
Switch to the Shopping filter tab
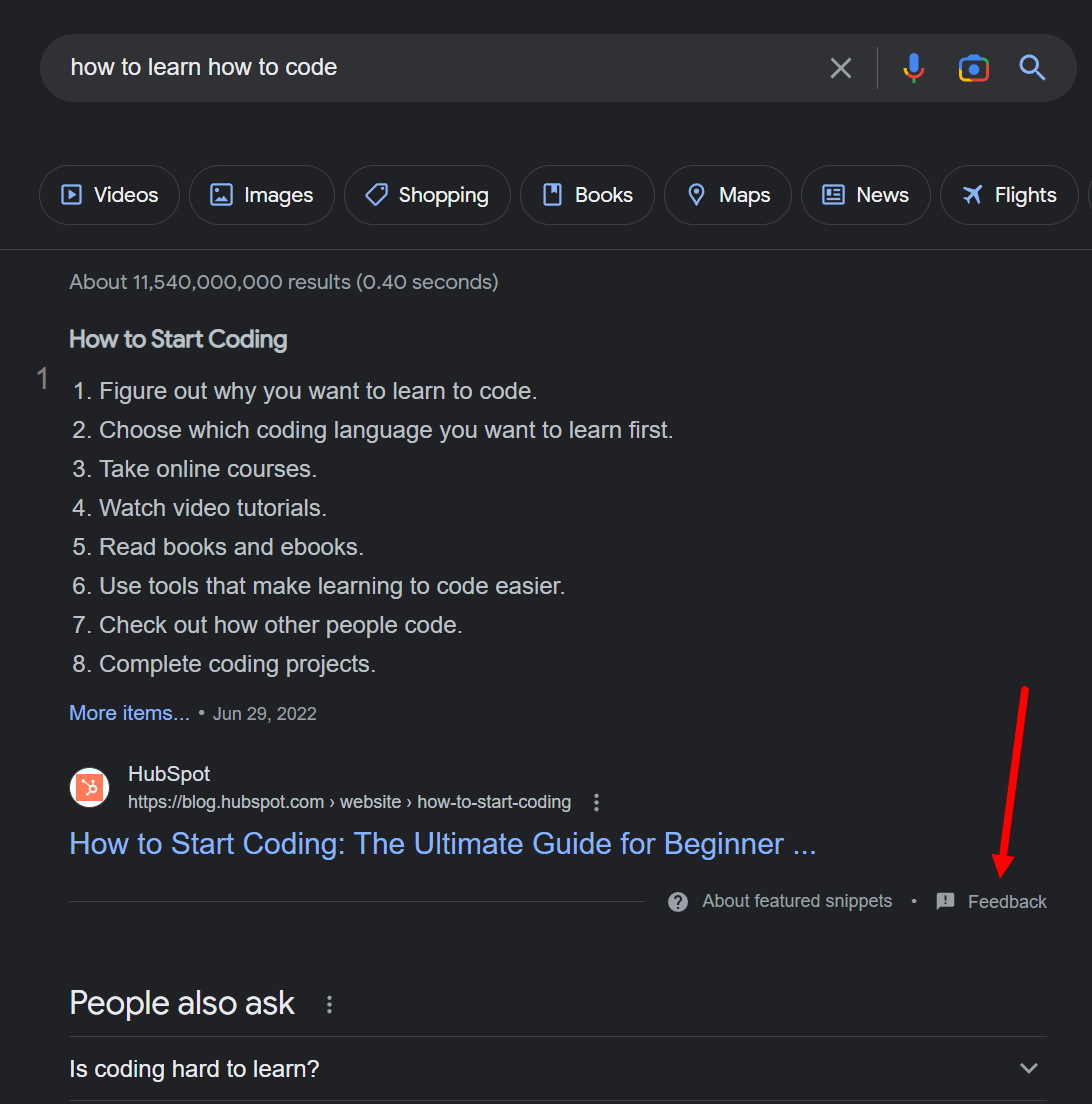(427, 195)
